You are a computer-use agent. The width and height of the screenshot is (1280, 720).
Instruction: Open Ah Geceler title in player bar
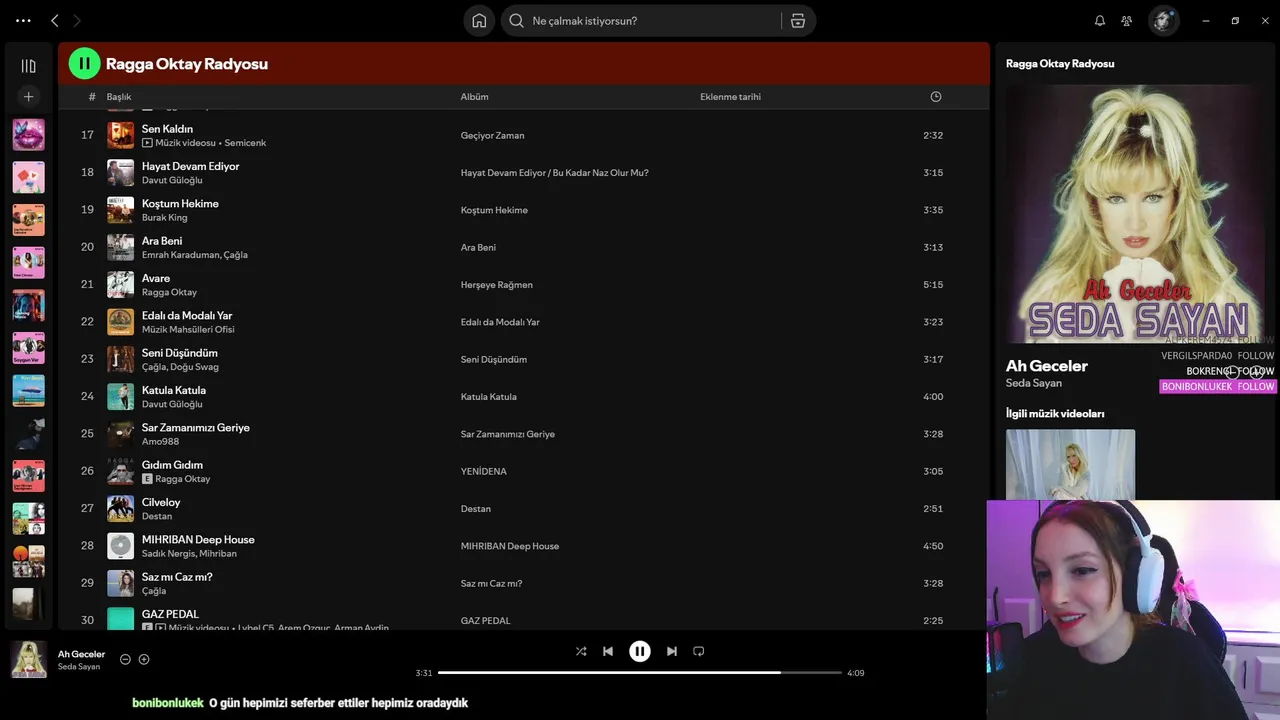[x=81, y=654]
